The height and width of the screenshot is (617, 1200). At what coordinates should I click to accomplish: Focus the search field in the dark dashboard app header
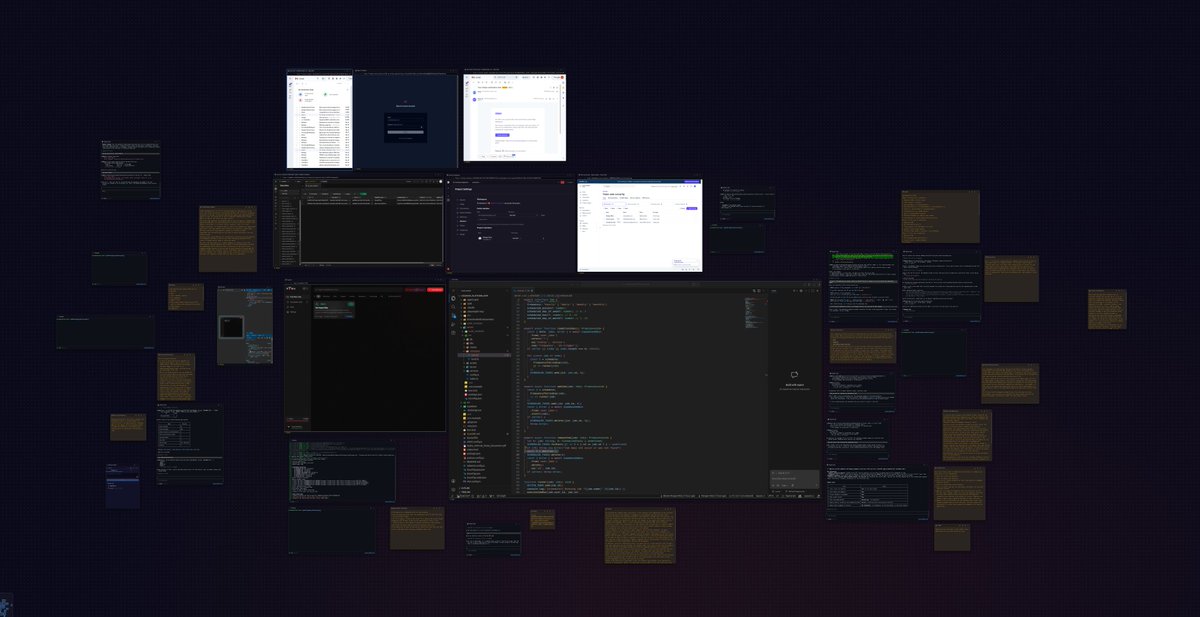[x=358, y=290]
